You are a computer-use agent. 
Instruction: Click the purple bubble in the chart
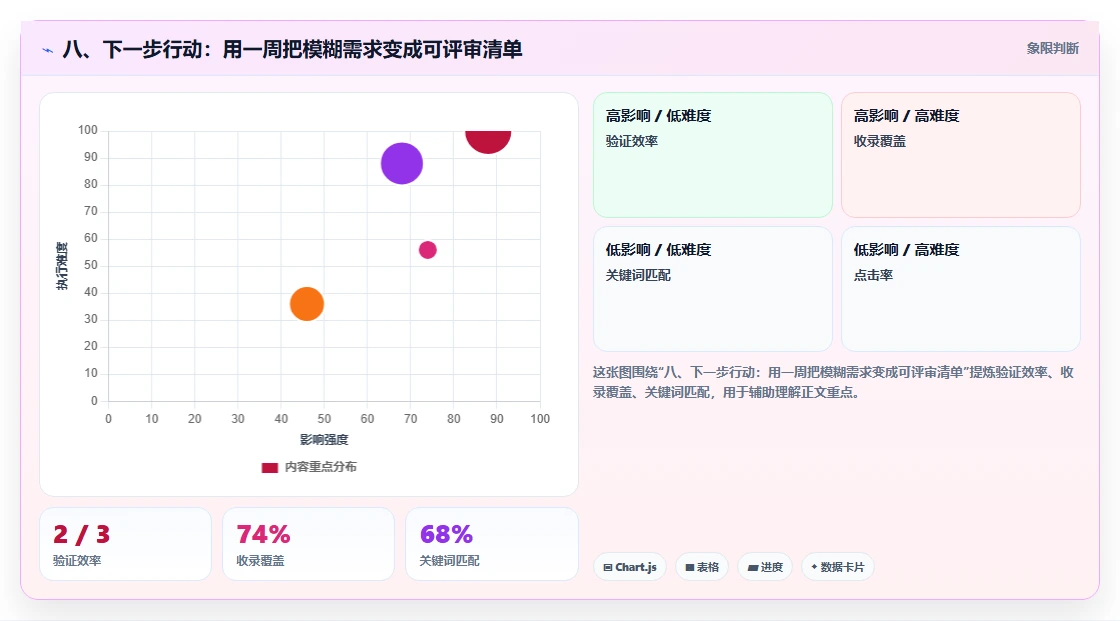click(401, 164)
